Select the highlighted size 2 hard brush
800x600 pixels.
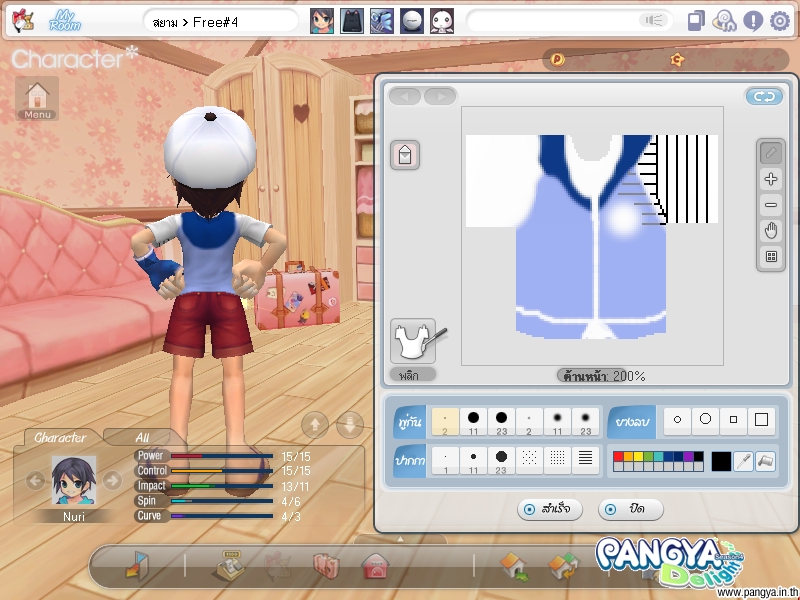click(x=445, y=421)
